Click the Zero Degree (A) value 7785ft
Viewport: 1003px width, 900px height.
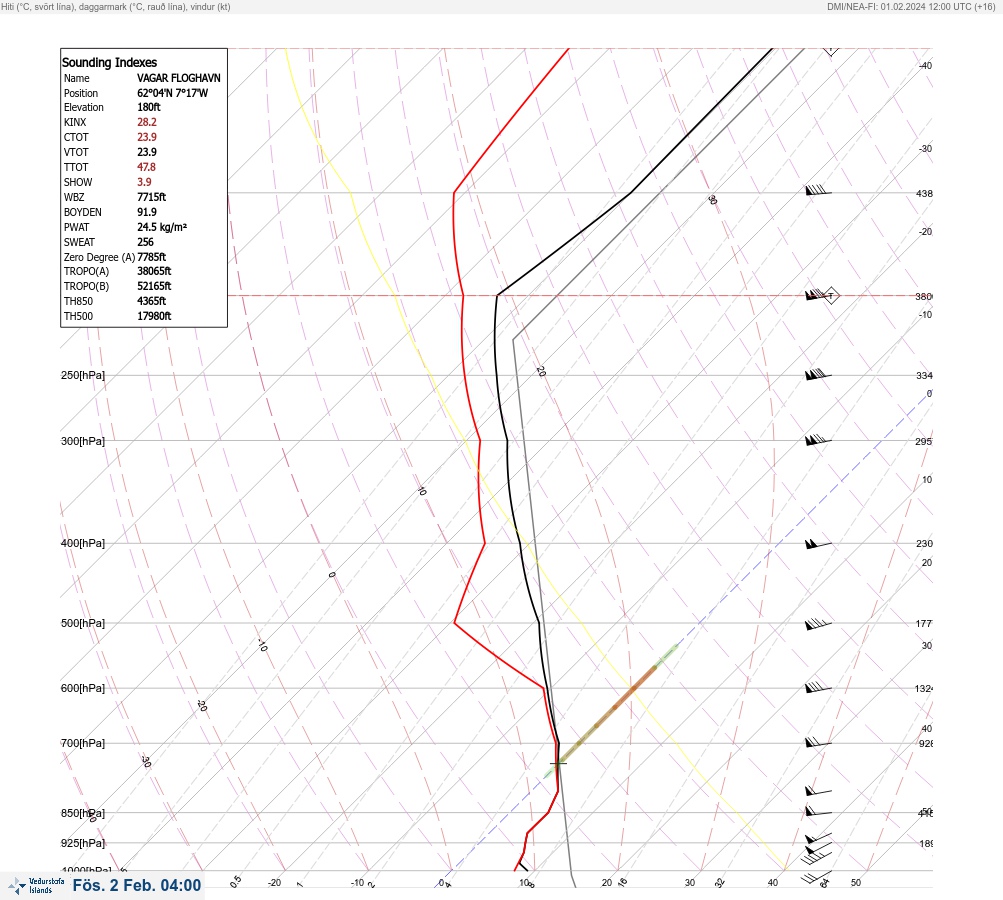[x=152, y=257]
